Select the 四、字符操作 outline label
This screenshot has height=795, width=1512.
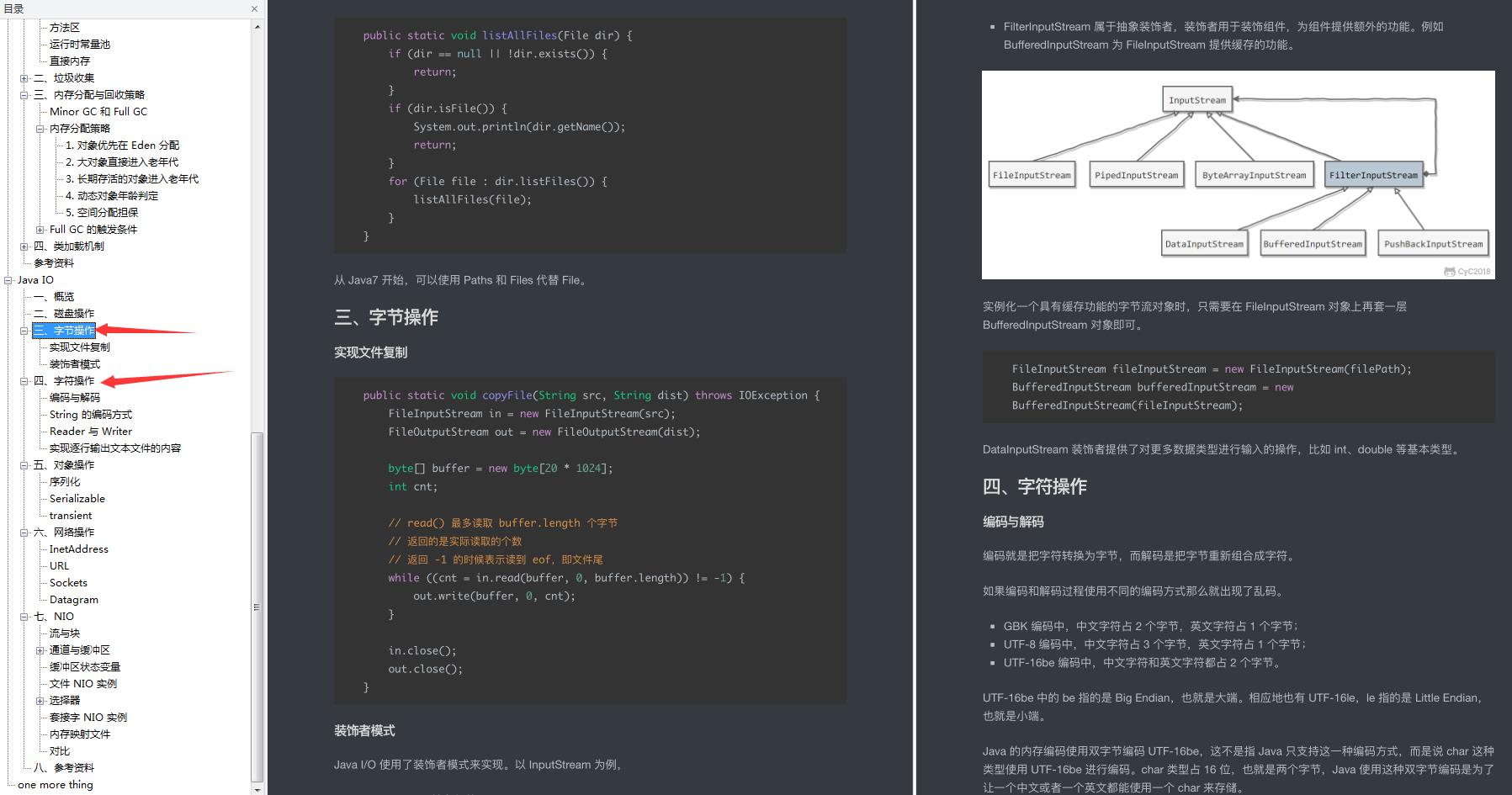[64, 381]
